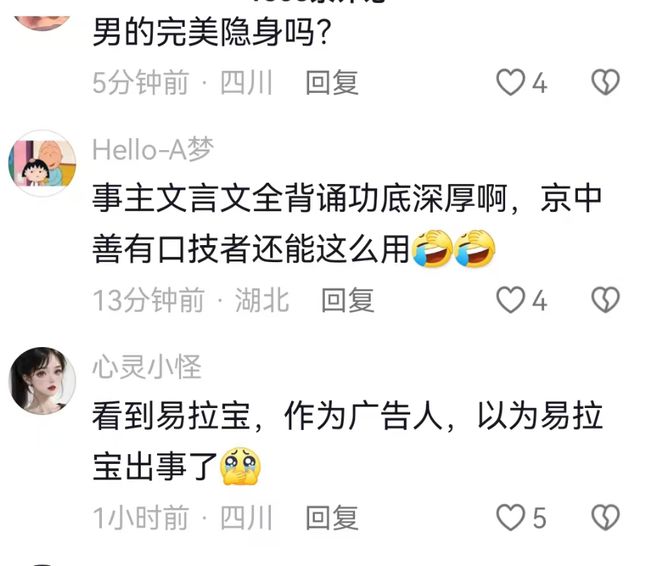
Task: Reply to the comment from 湖北
Action: pos(348,300)
